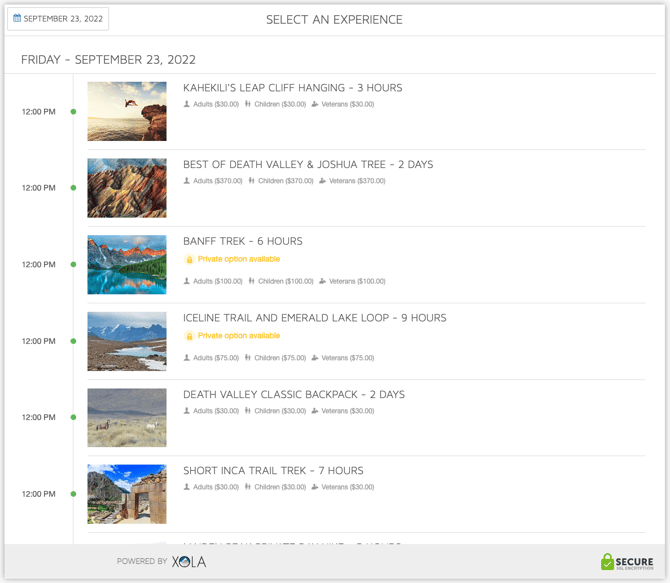Select Death Valley Classic Backpack - 2 Days
Viewport: 670px width, 583px height.
tap(294, 394)
